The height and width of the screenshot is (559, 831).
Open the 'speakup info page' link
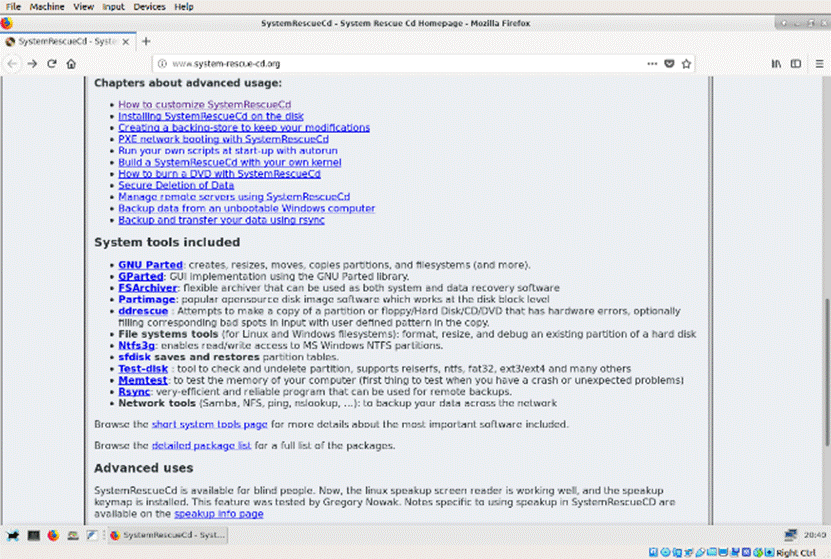coord(219,514)
